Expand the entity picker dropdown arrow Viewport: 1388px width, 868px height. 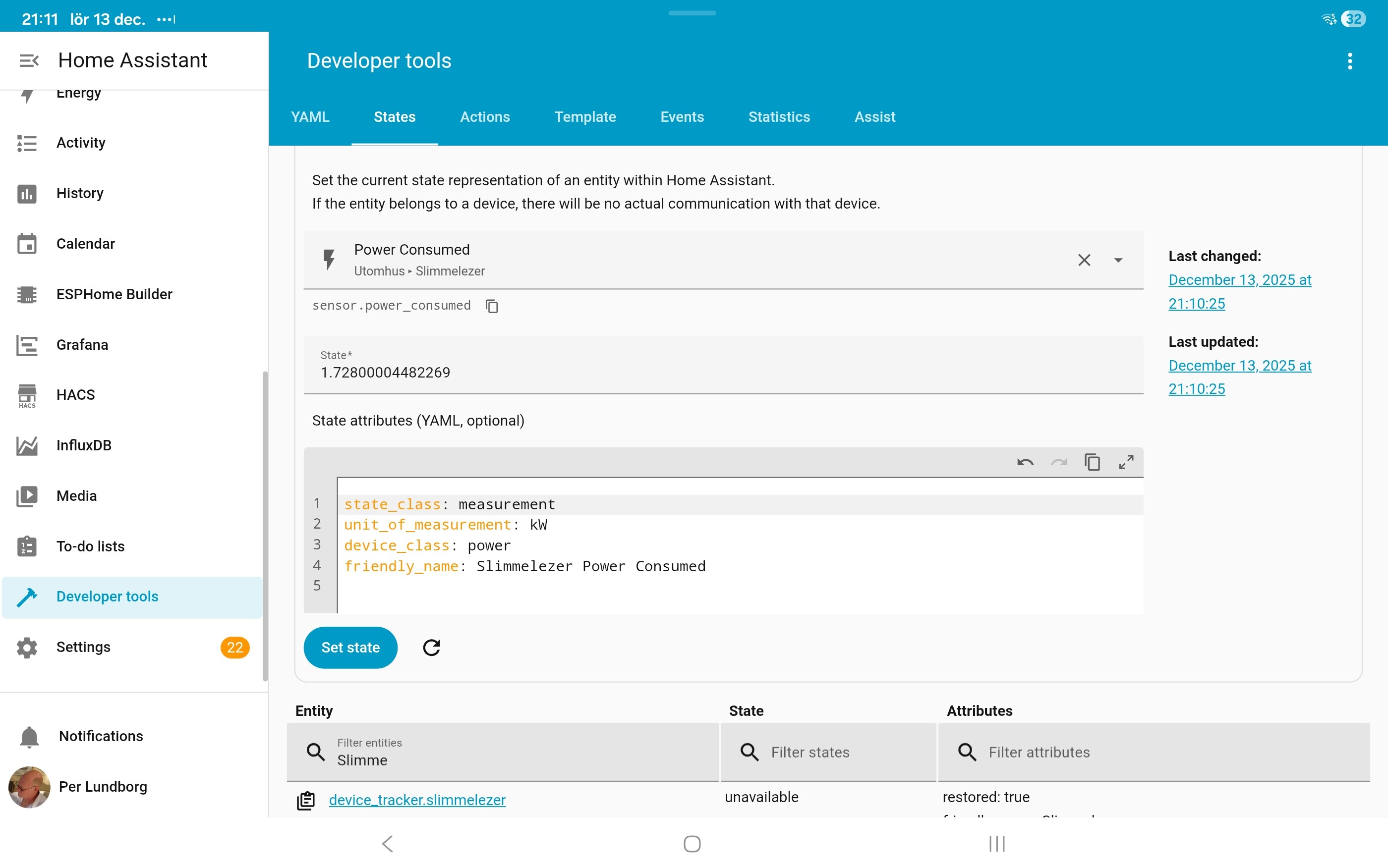coord(1117,260)
